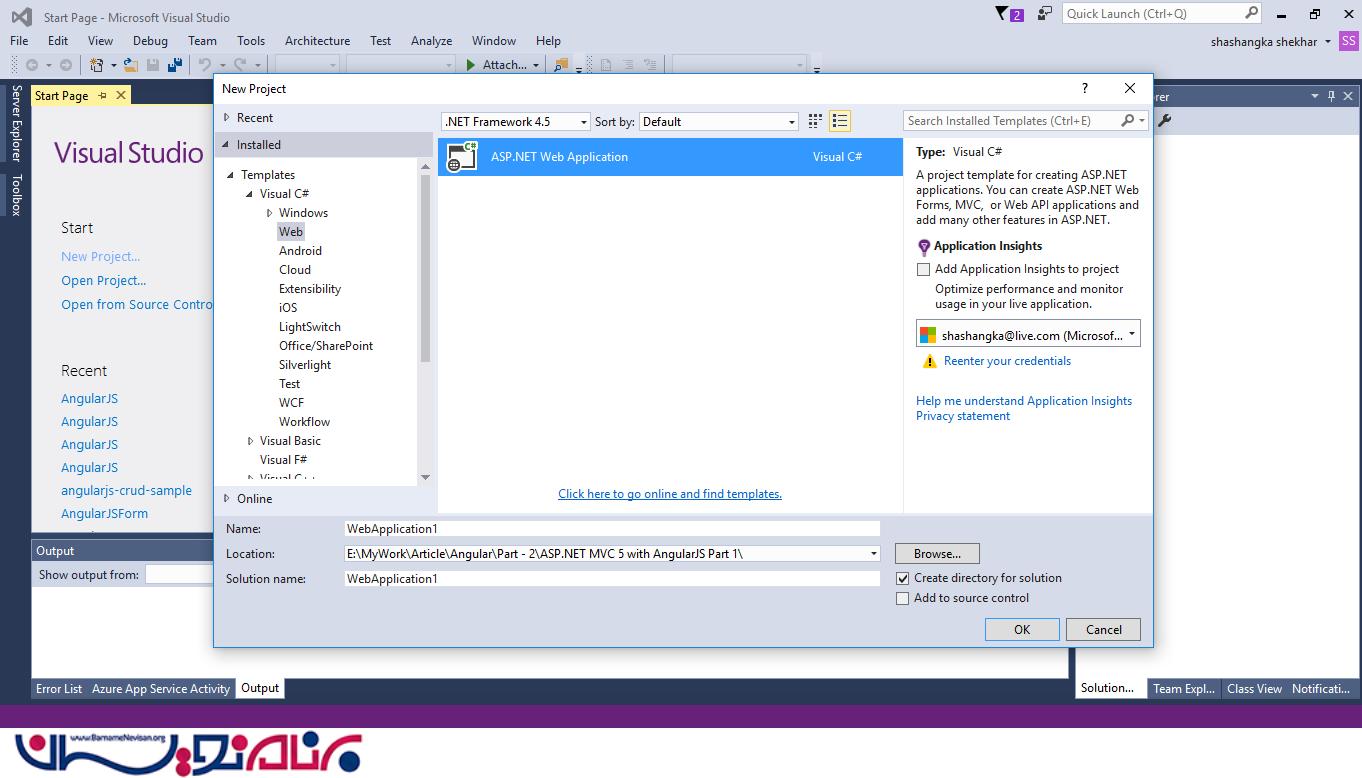This screenshot has width=1362, height=778.
Task: Click the notifications flag icon
Action: pos(1003,14)
